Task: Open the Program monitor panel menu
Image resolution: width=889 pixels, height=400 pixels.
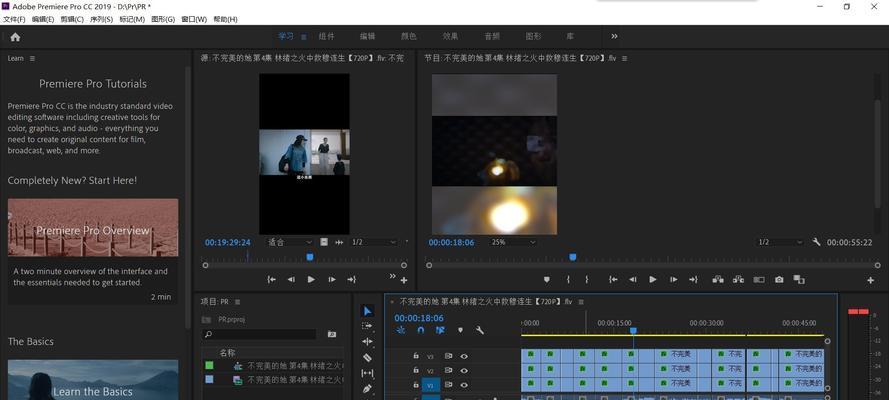Action: click(x=624, y=58)
